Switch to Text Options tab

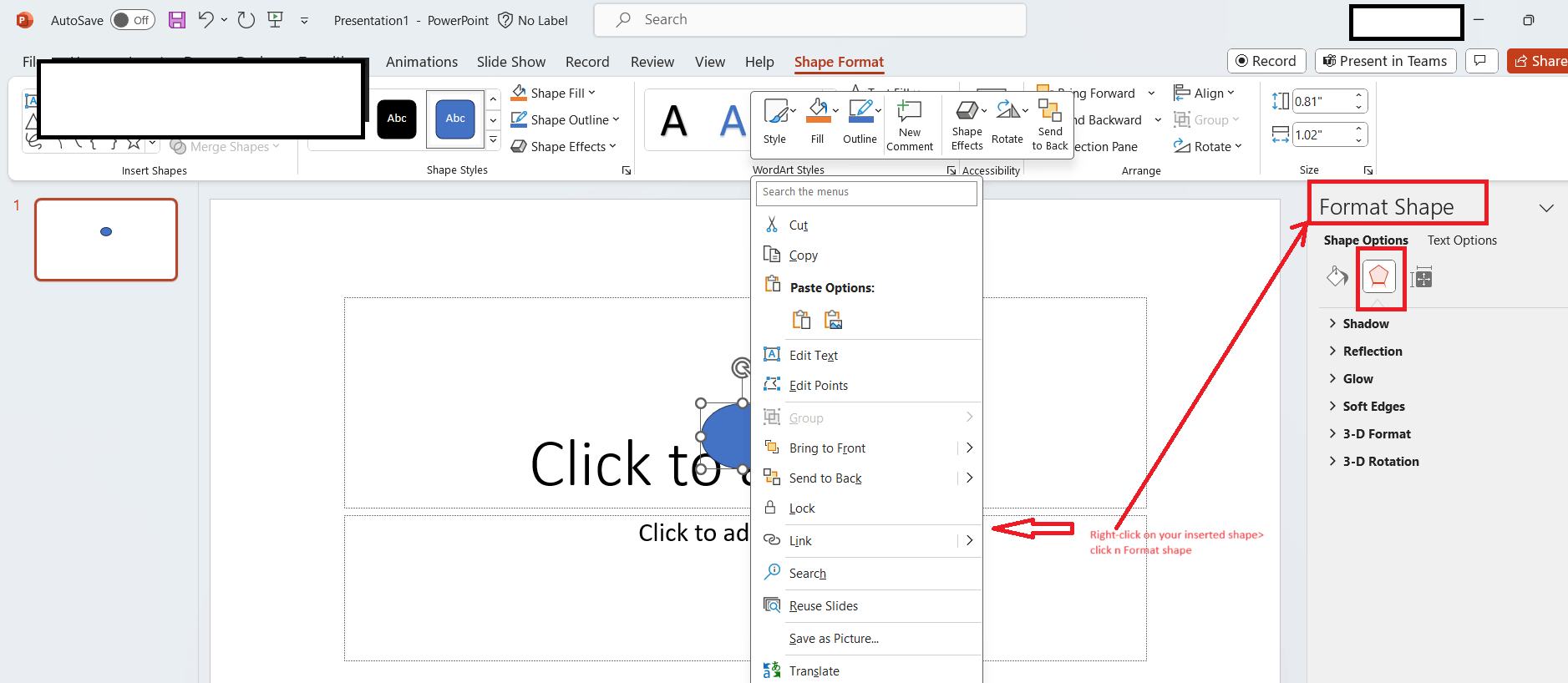1462,240
